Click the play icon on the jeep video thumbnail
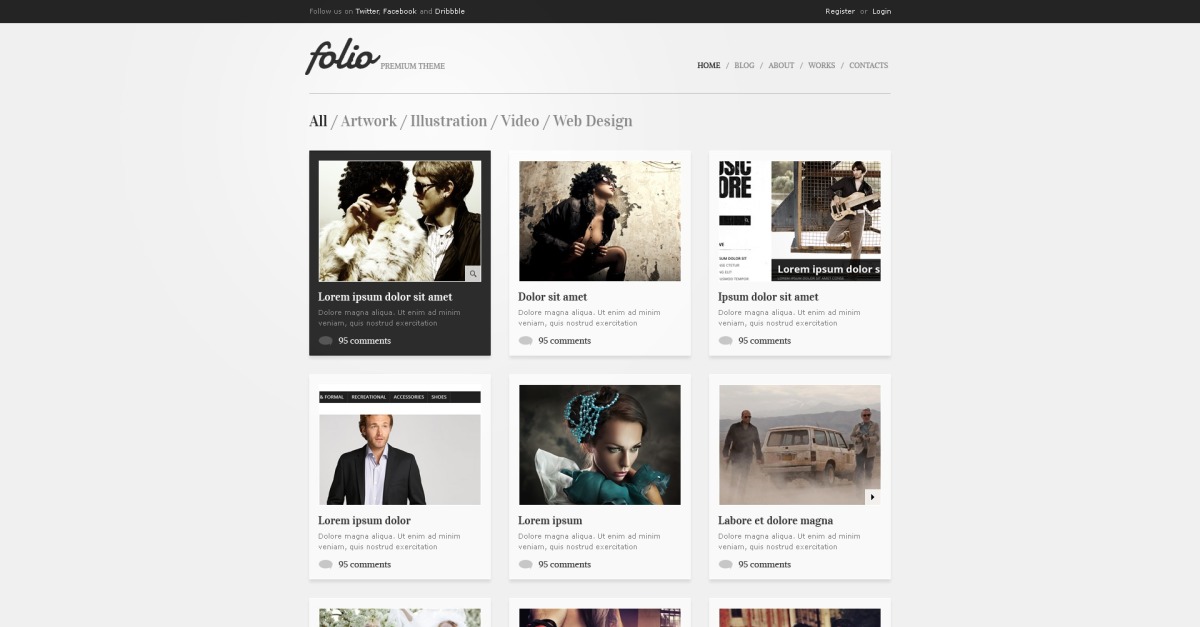This screenshot has width=1200, height=627. point(873,497)
